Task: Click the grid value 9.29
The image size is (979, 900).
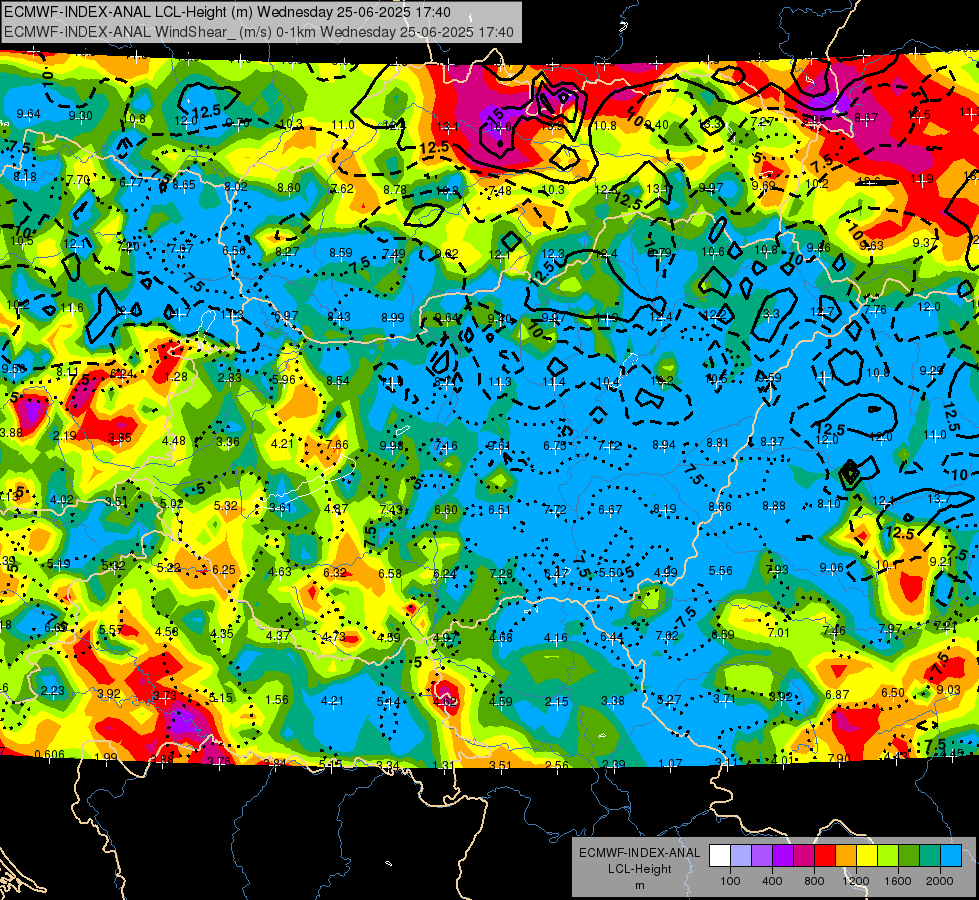Action: (x=931, y=370)
